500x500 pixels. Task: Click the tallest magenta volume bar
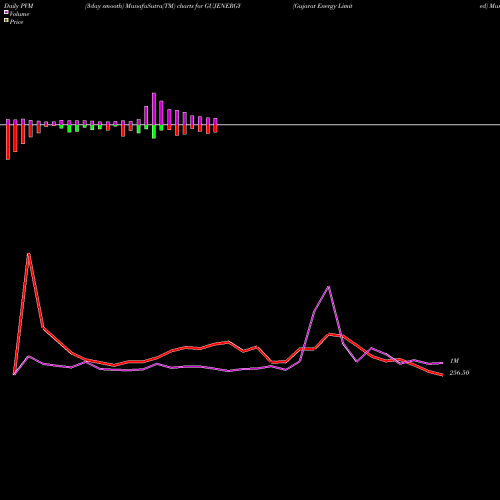[x=154, y=109]
